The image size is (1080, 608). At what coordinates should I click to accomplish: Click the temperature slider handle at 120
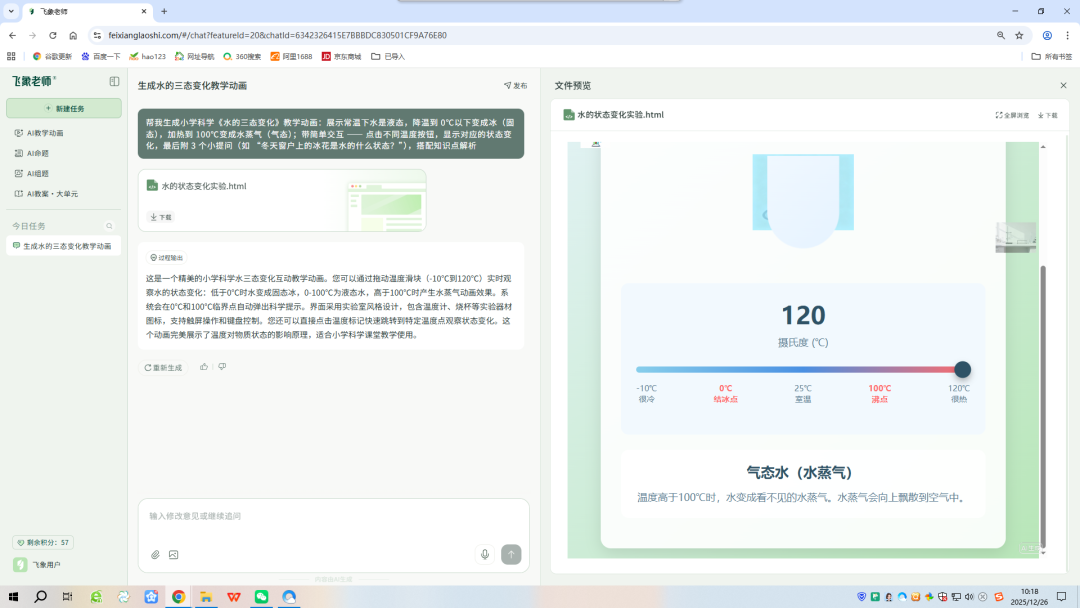pyautogui.click(x=962, y=369)
